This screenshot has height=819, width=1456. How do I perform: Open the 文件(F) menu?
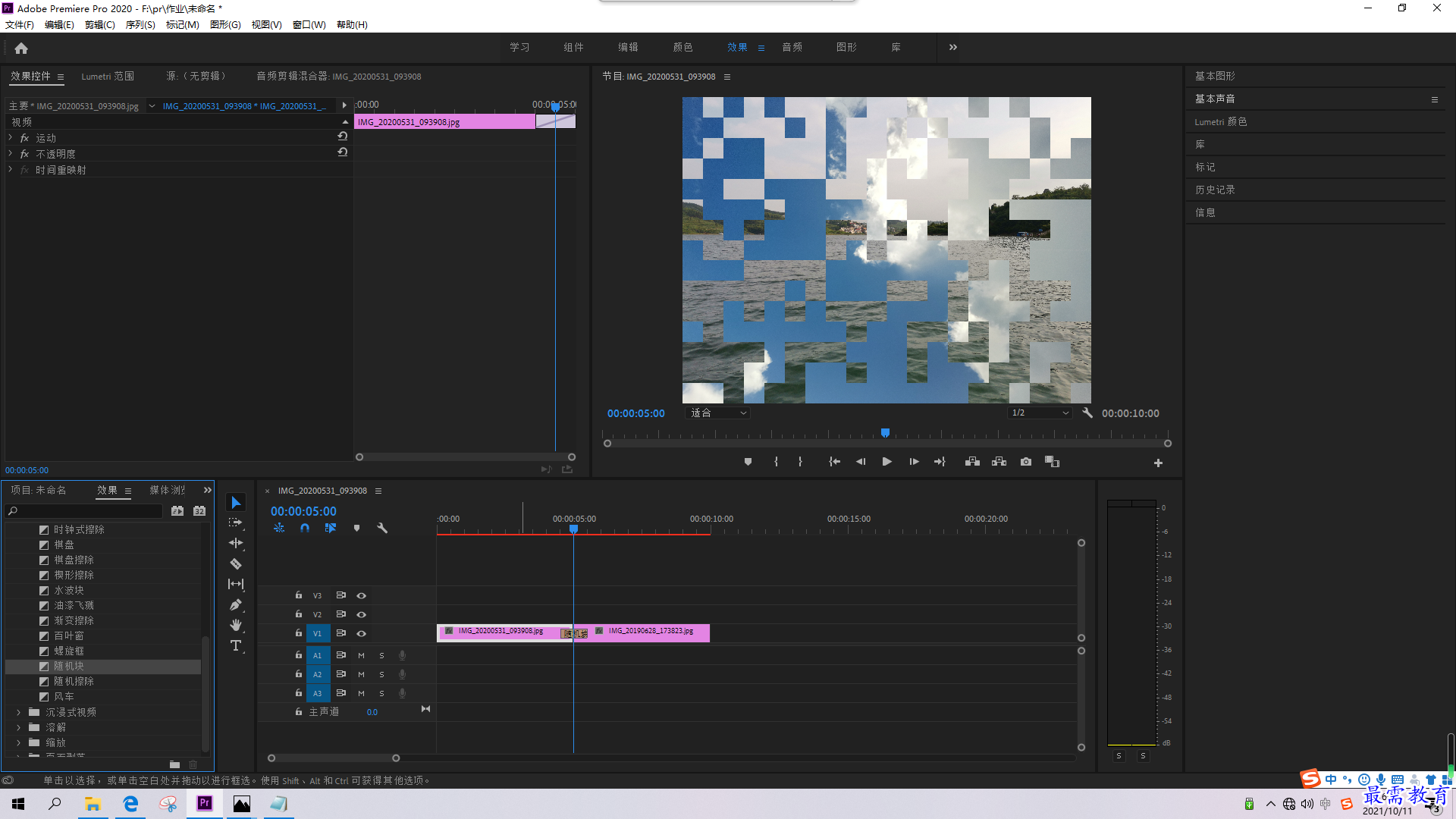coord(20,24)
